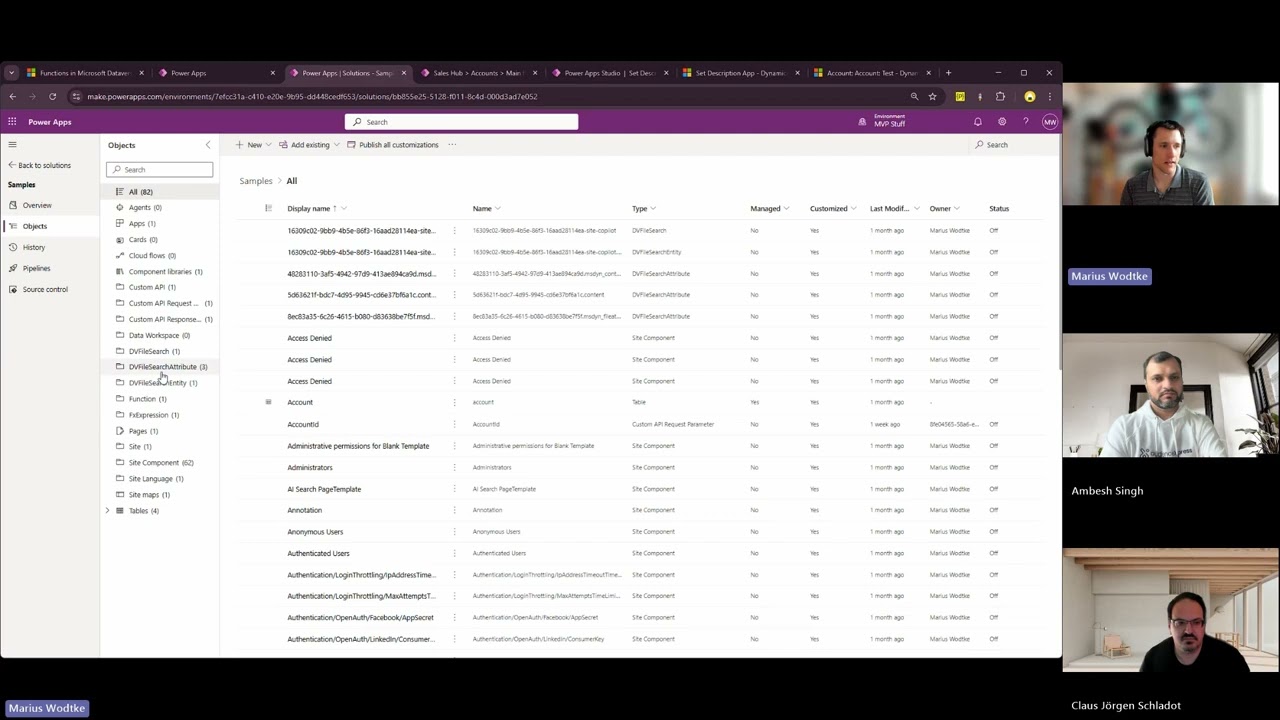Image resolution: width=1280 pixels, height=720 pixels.
Task: Open row options for Administrators row
Action: point(454,467)
